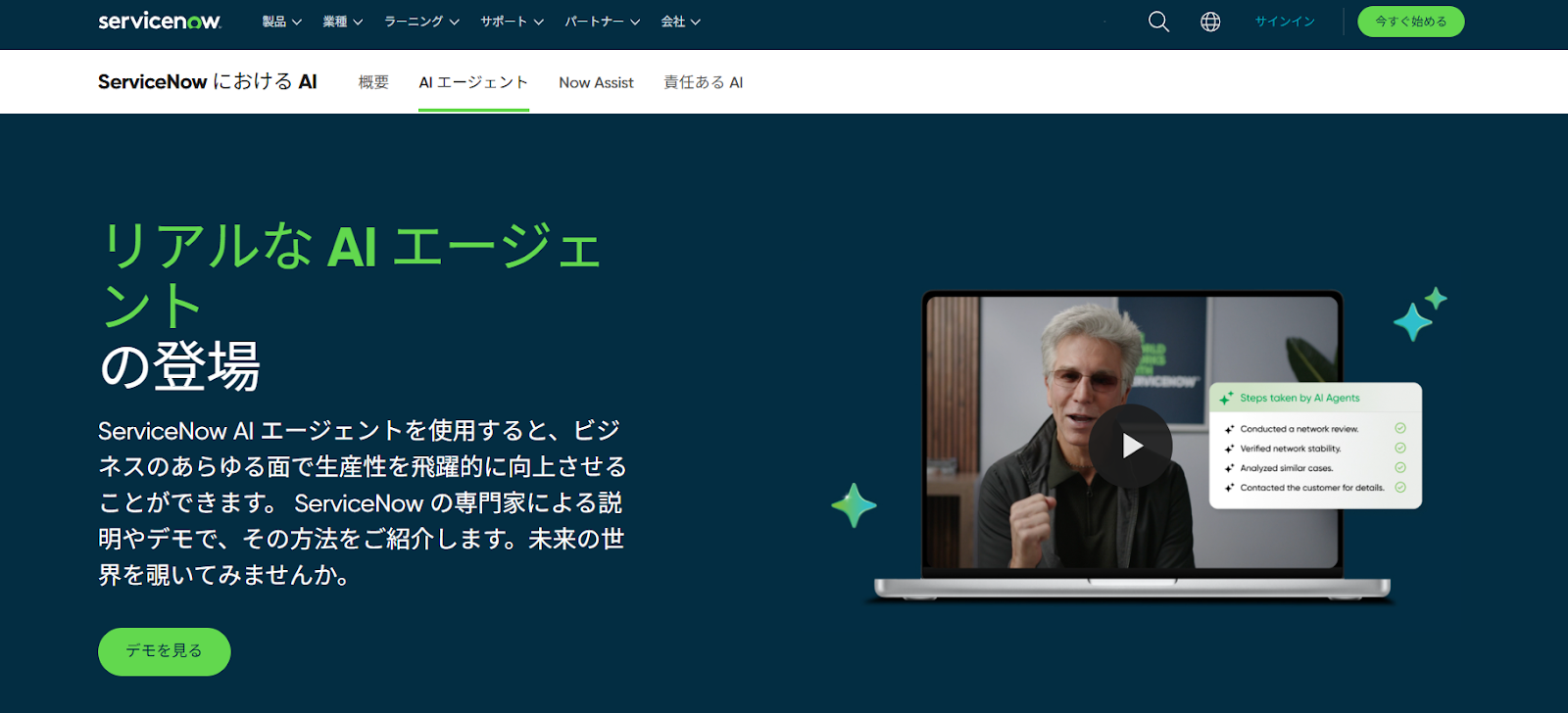Image resolution: width=1568 pixels, height=713 pixels.
Task: Expand the 会社 dropdown menu
Action: 680,22
